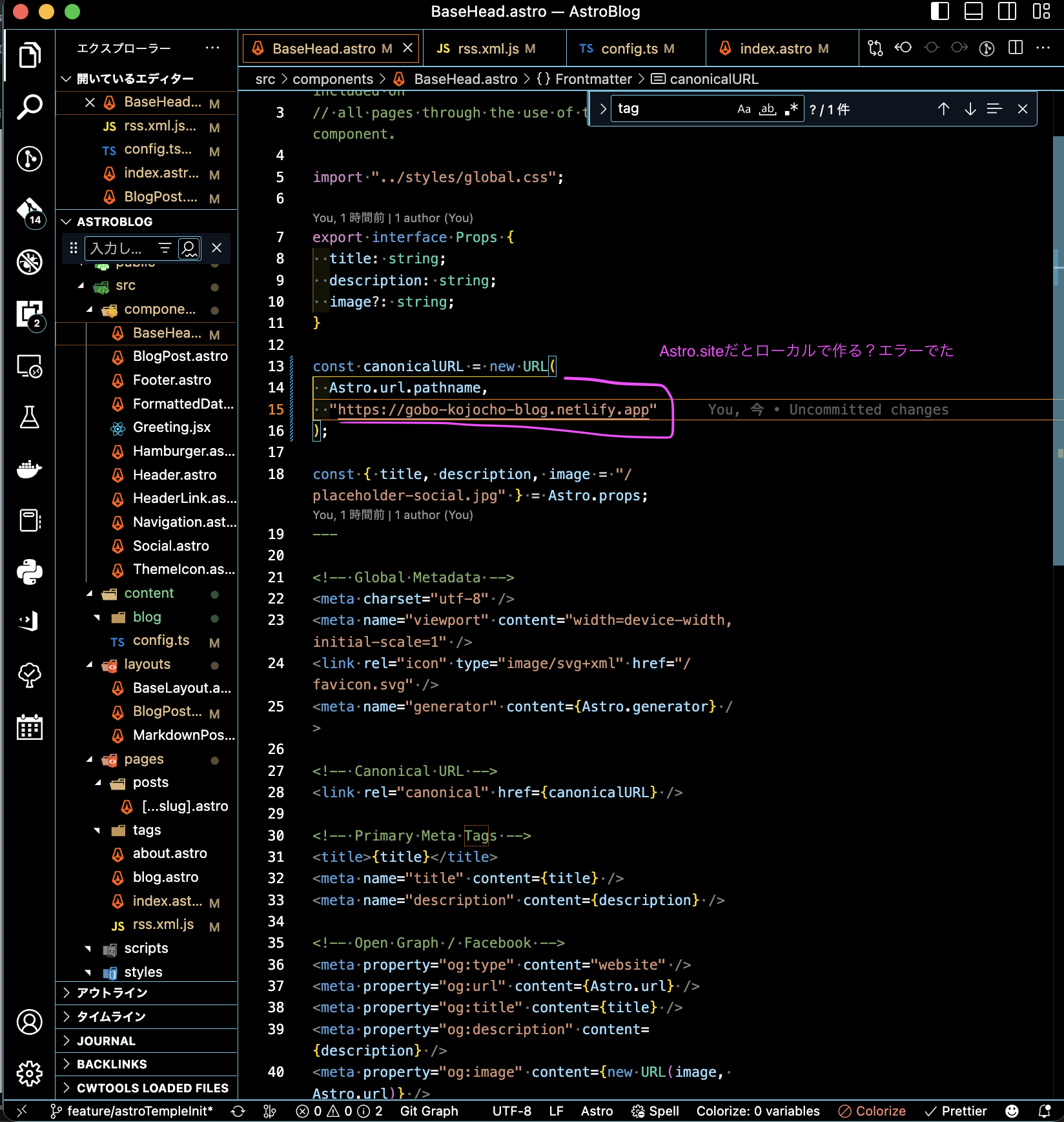Open the Python view in activity bar

pyautogui.click(x=29, y=572)
